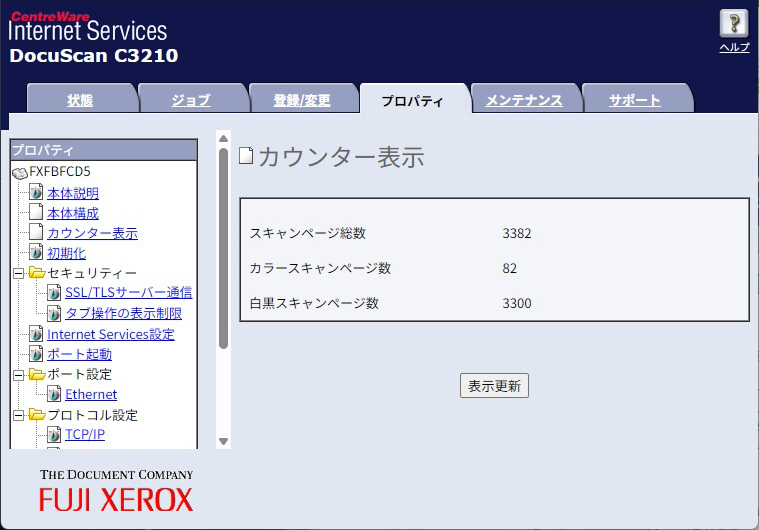759x530 pixels.
Task: Click the page icon beside Internet Services設定
Action: [36, 333]
